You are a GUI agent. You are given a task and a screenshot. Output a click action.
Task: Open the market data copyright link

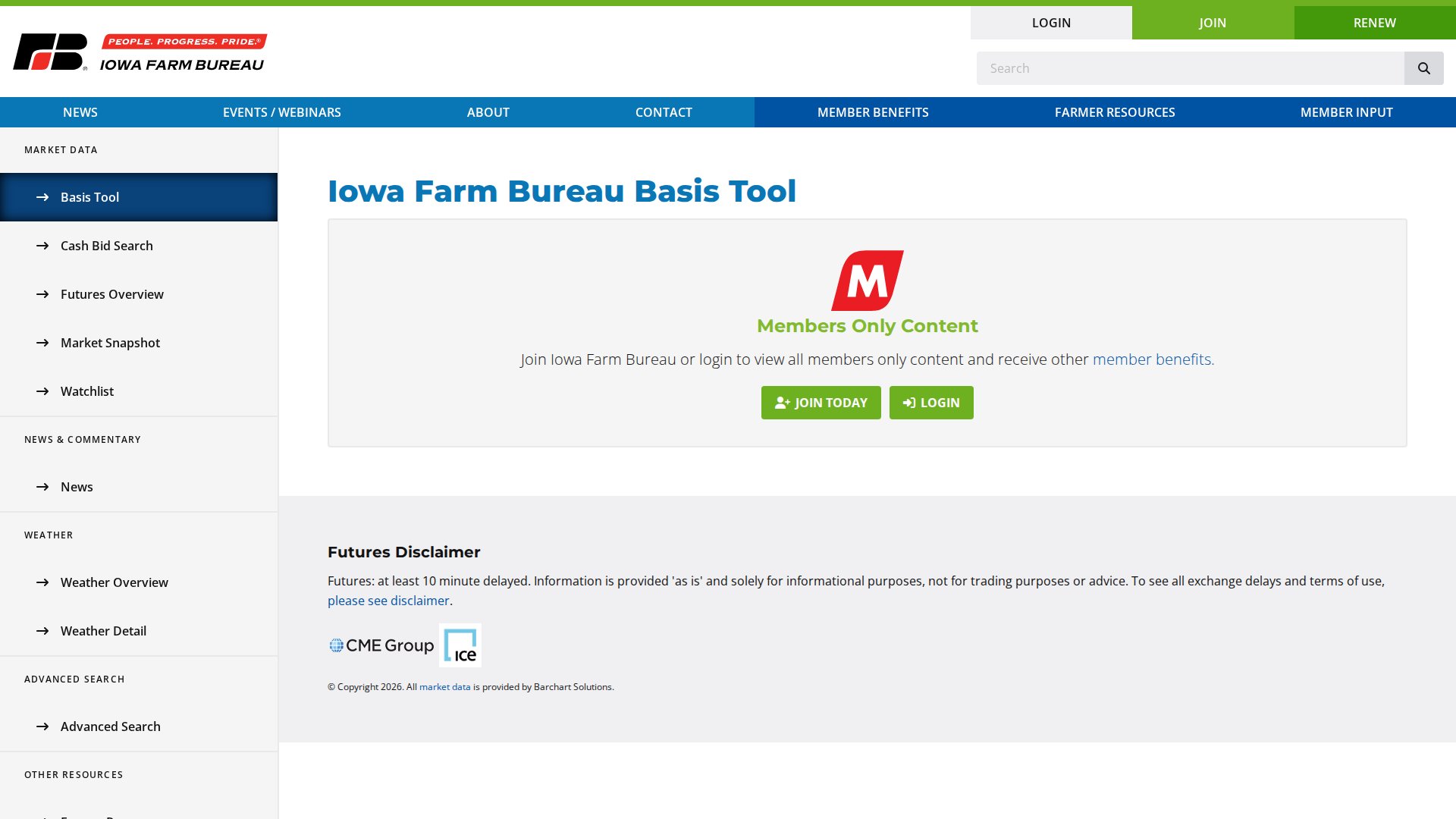coord(444,686)
